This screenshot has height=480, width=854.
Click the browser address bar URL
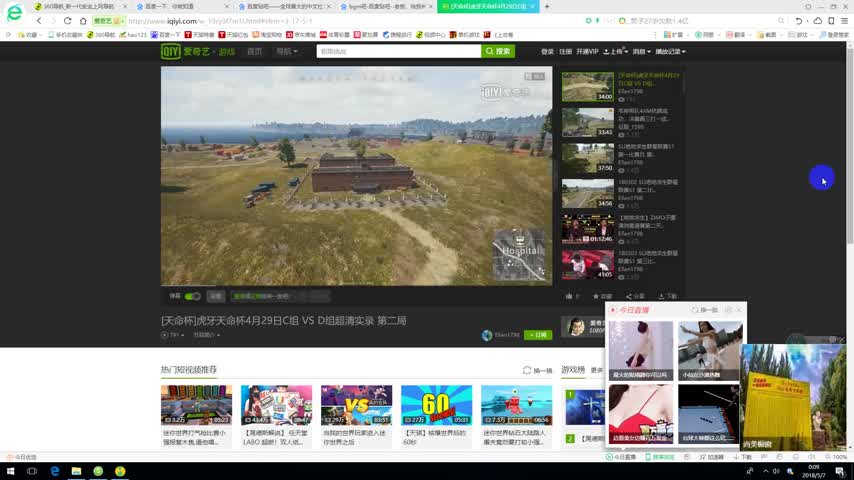[x=220, y=21]
